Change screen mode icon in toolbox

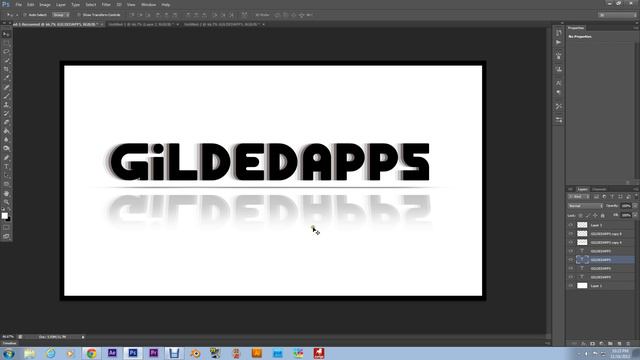(6, 236)
